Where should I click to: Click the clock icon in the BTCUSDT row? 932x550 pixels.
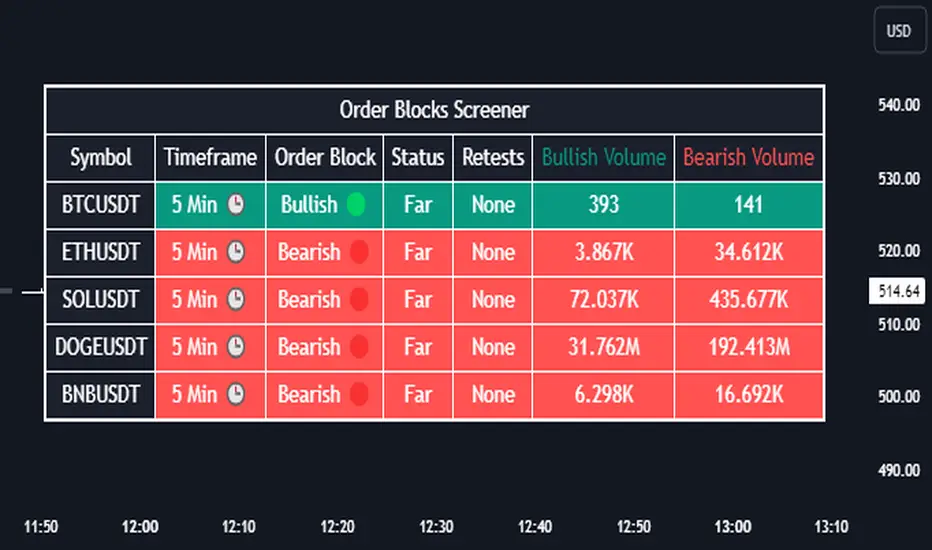click(x=236, y=205)
